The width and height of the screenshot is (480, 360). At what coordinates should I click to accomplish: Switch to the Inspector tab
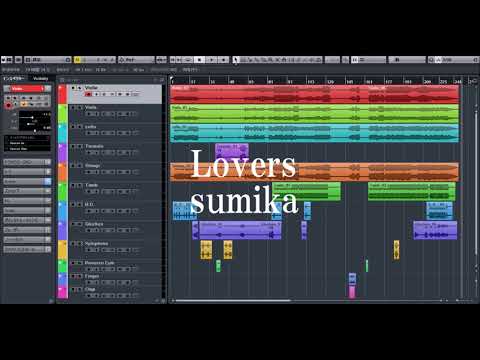click(x=14, y=79)
